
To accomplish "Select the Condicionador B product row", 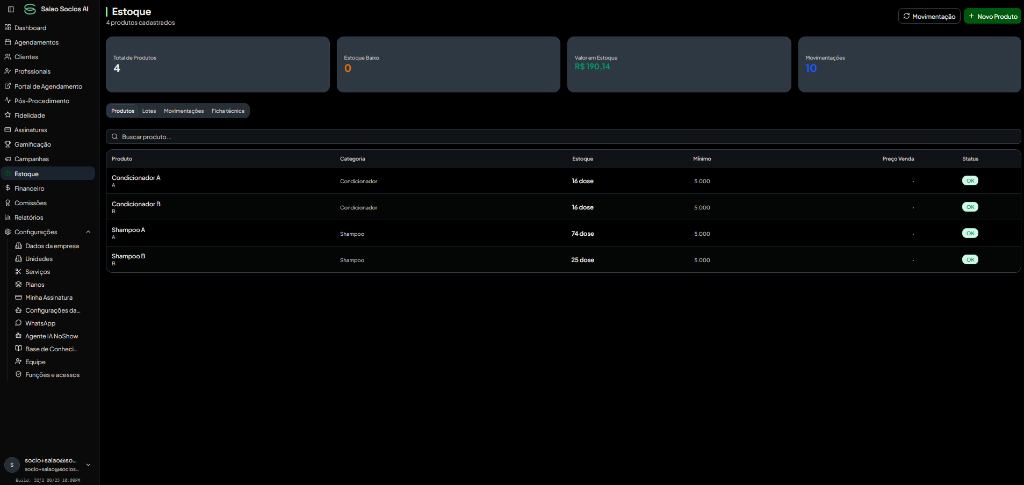I will click(x=564, y=207).
